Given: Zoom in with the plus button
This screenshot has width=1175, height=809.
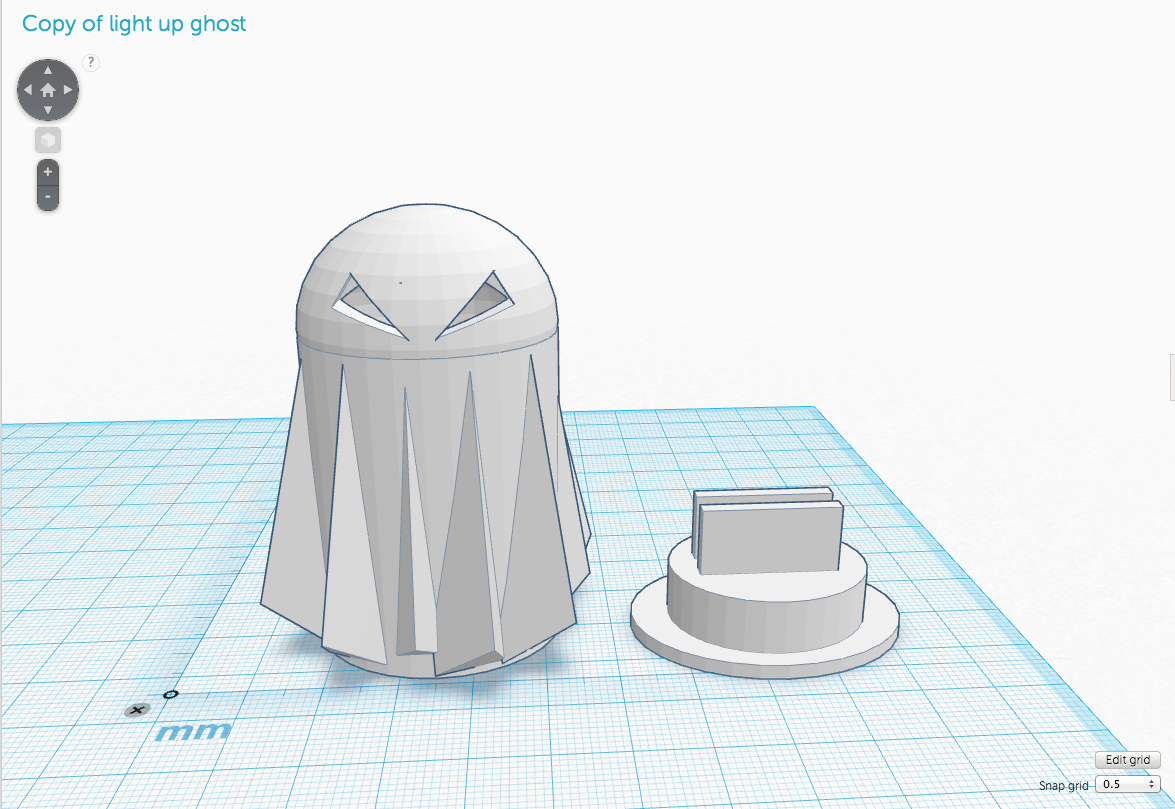Looking at the screenshot, I should [48, 172].
